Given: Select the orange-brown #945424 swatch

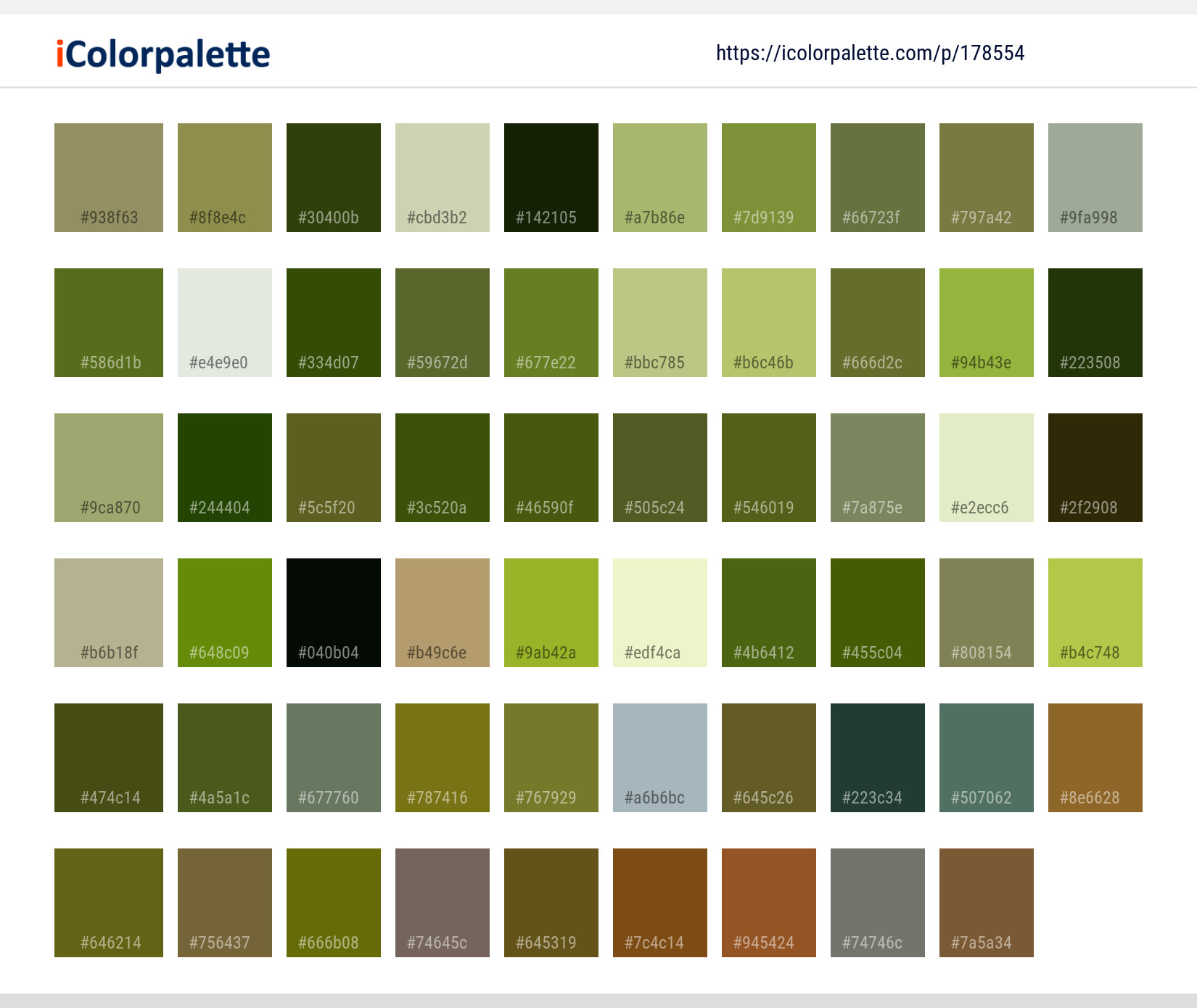Looking at the screenshot, I should pyautogui.click(x=769, y=903).
